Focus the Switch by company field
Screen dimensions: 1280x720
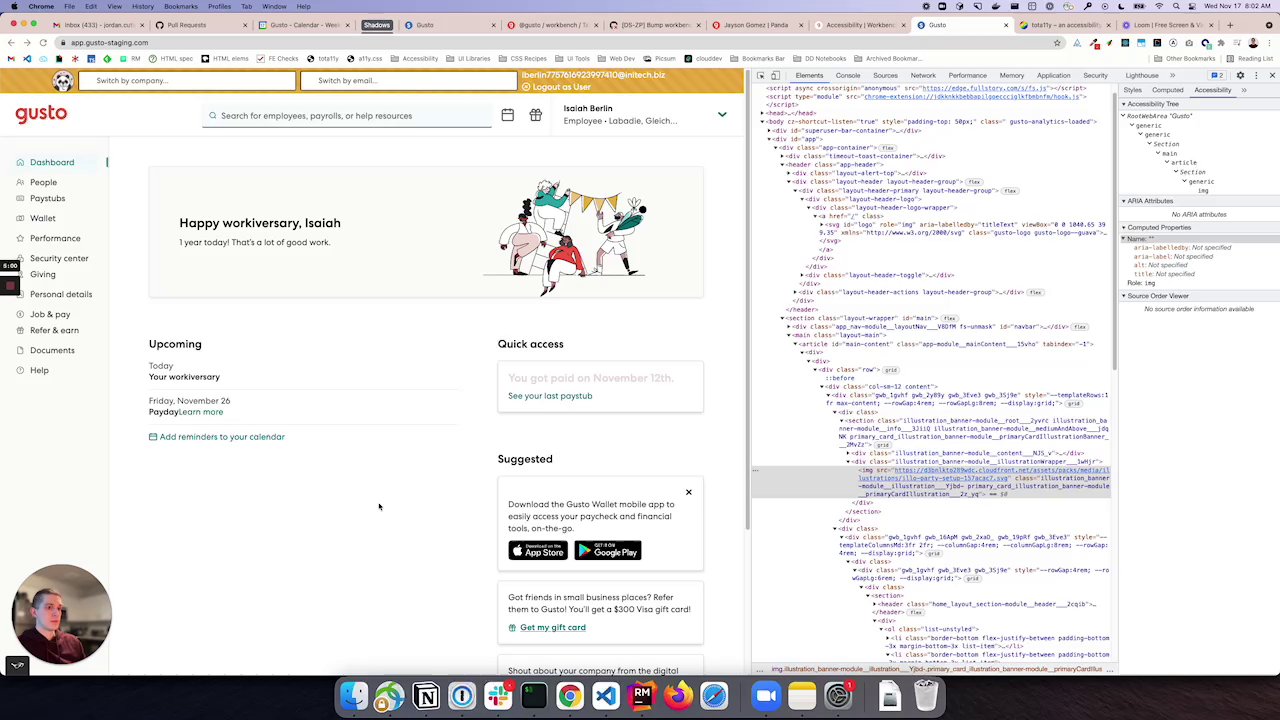click(x=187, y=80)
